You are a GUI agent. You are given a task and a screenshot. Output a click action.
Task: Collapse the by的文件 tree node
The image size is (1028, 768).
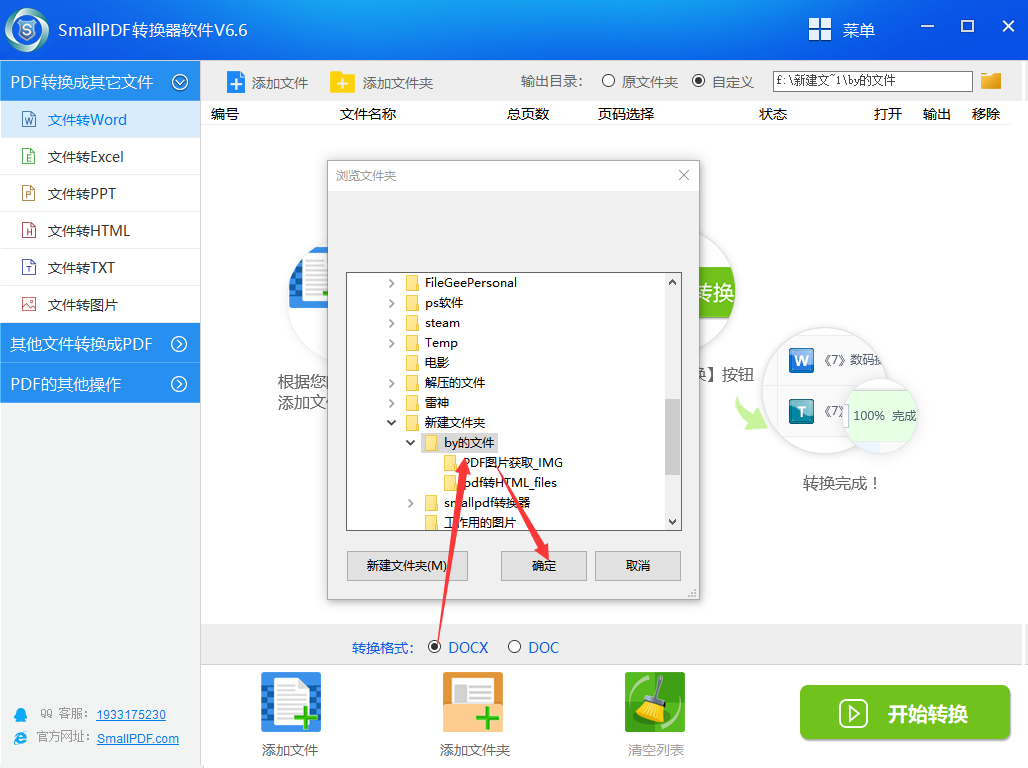point(410,443)
